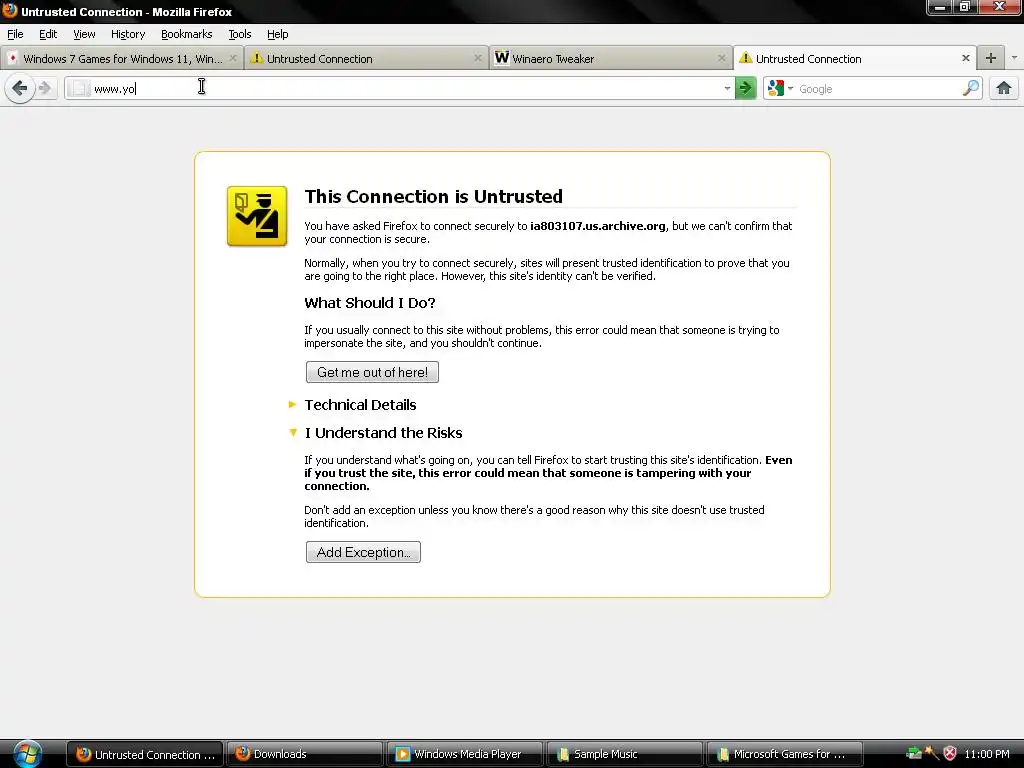
Task: Click the green Go arrow button
Action: [x=745, y=88]
